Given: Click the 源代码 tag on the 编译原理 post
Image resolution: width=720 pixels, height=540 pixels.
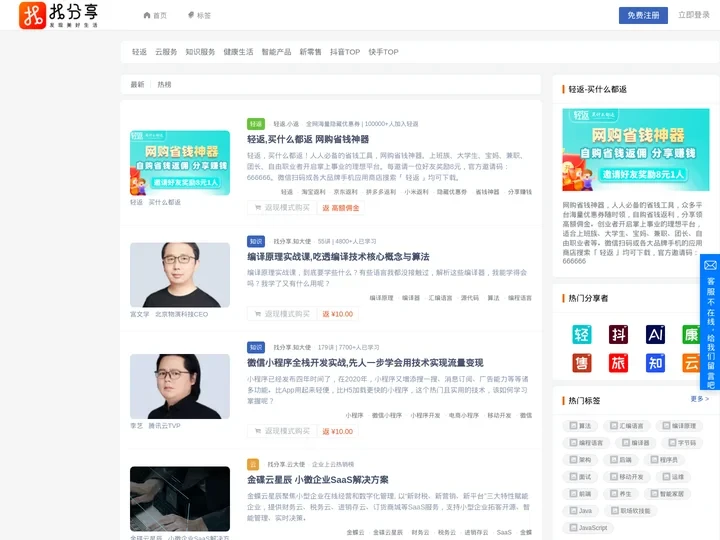Looking at the screenshot, I should (x=470, y=298).
